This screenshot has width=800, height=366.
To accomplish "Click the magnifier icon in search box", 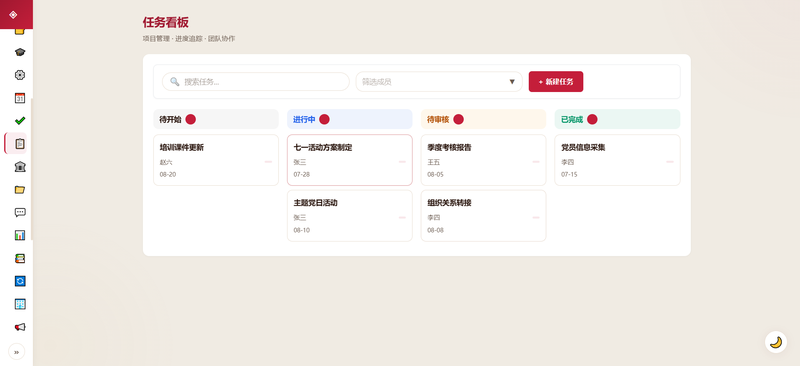I will (174, 82).
